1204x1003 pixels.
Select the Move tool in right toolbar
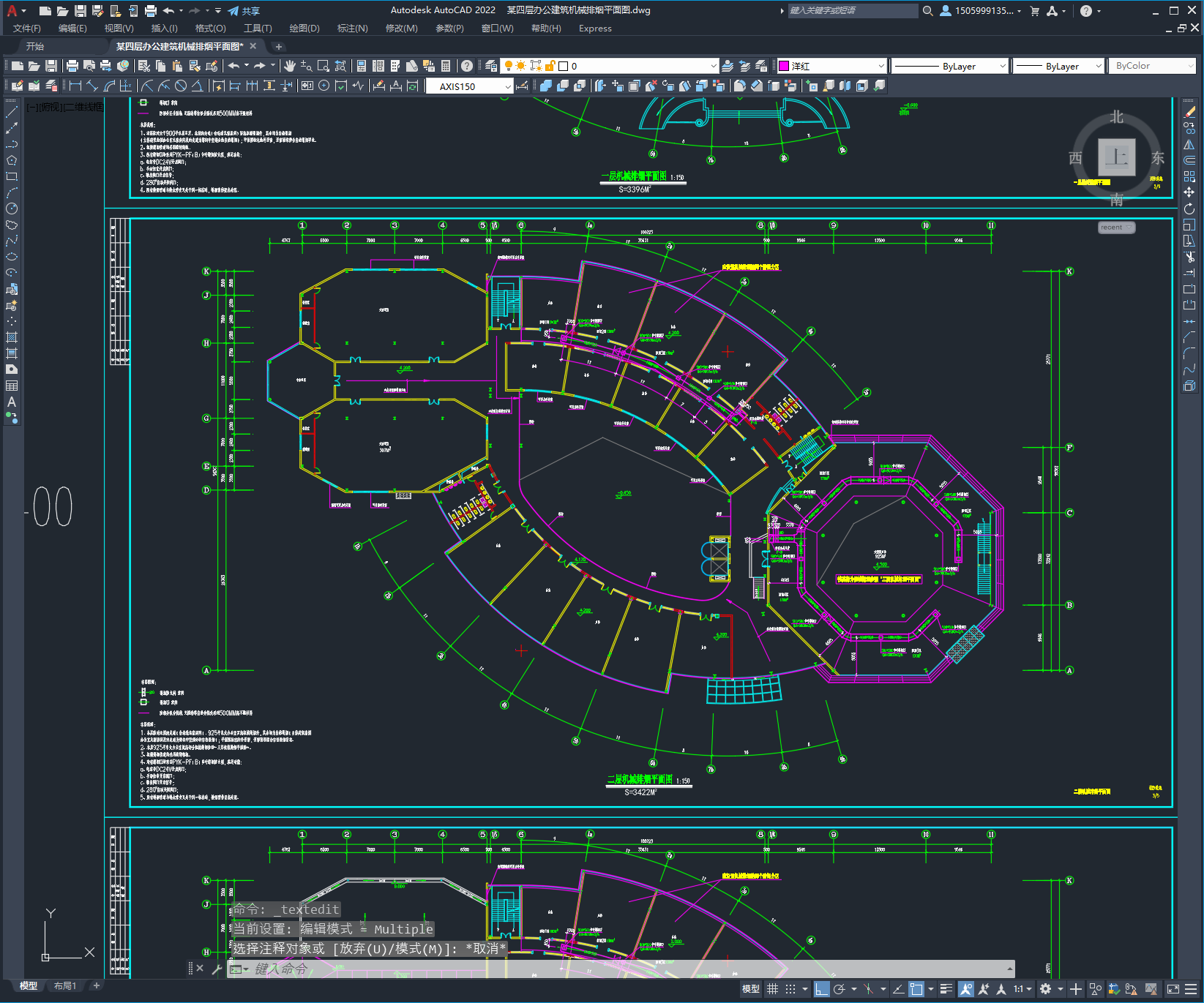1189,192
